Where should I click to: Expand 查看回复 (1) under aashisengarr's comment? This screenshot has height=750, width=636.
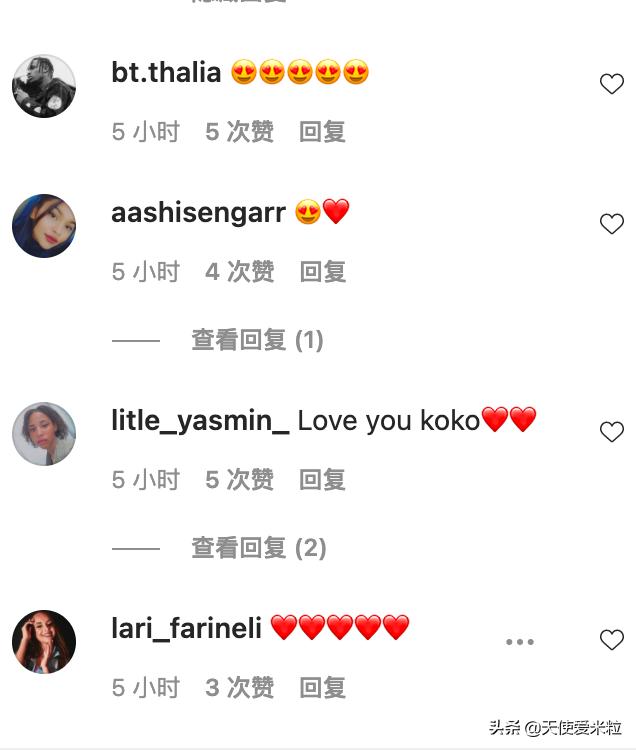257,340
